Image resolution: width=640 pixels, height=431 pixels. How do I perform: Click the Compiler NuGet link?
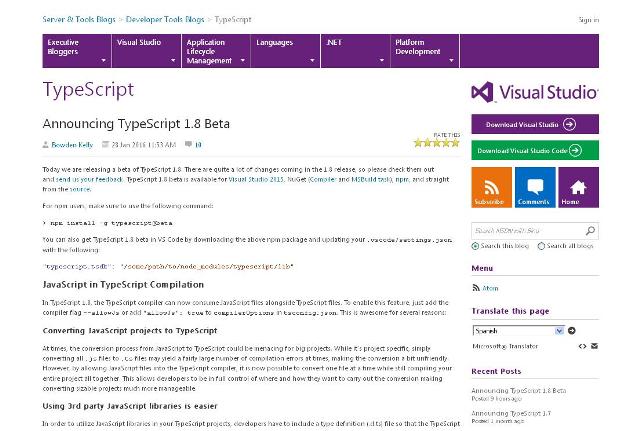click(322, 179)
